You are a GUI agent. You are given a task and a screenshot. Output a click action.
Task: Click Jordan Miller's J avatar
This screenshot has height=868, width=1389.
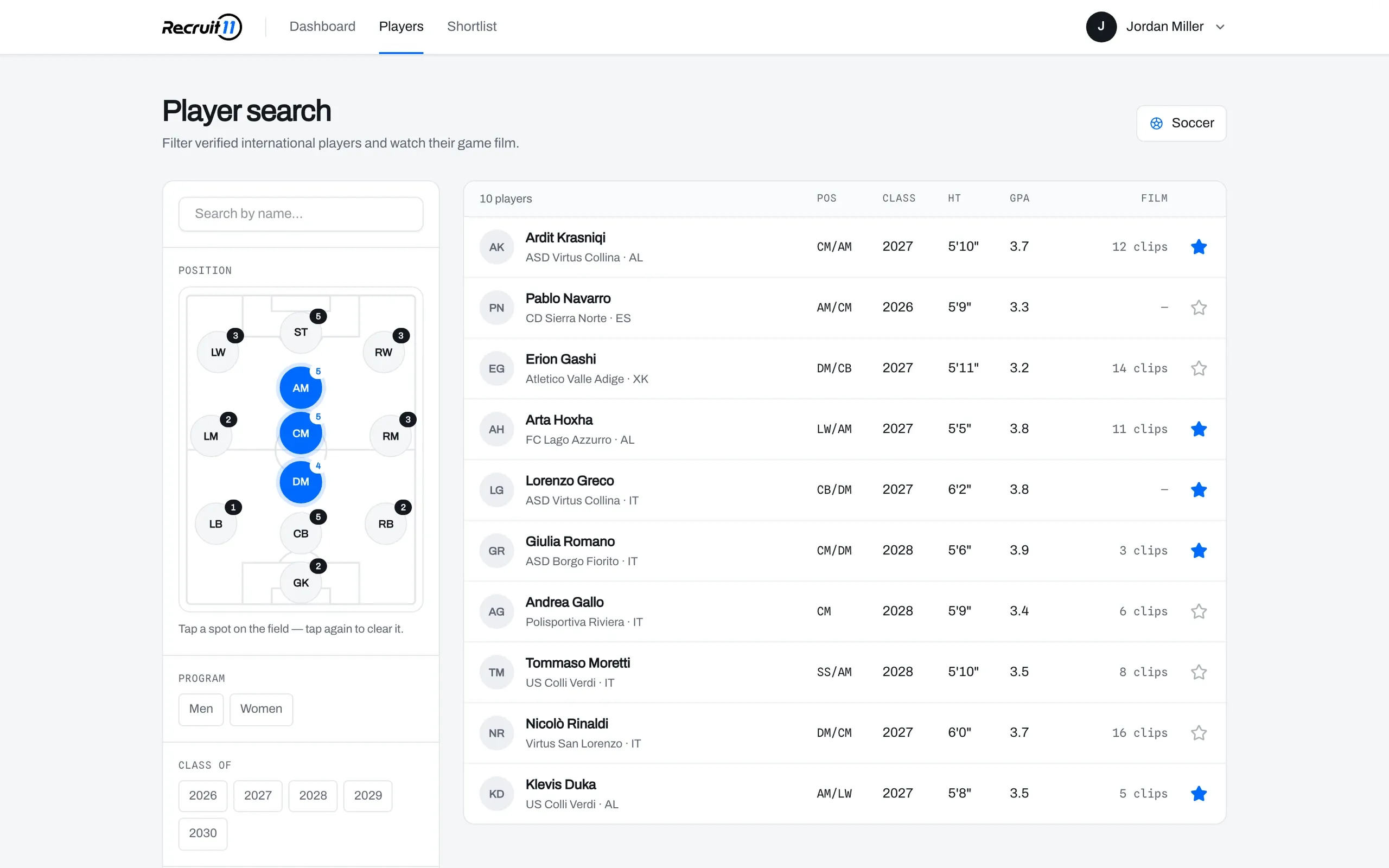[x=1101, y=27]
